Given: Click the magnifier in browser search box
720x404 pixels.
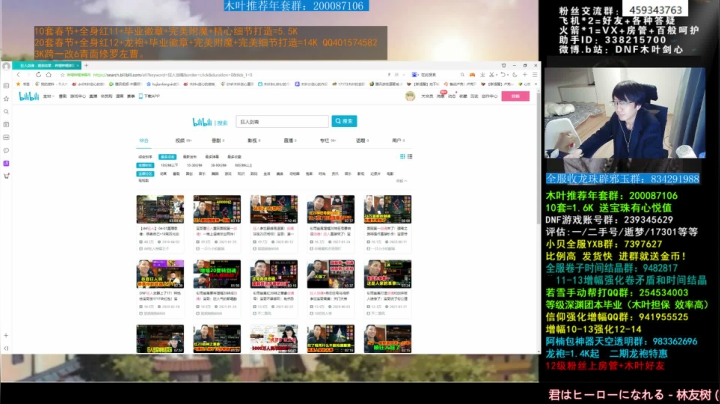Looking at the screenshot, I should click(x=462, y=75).
